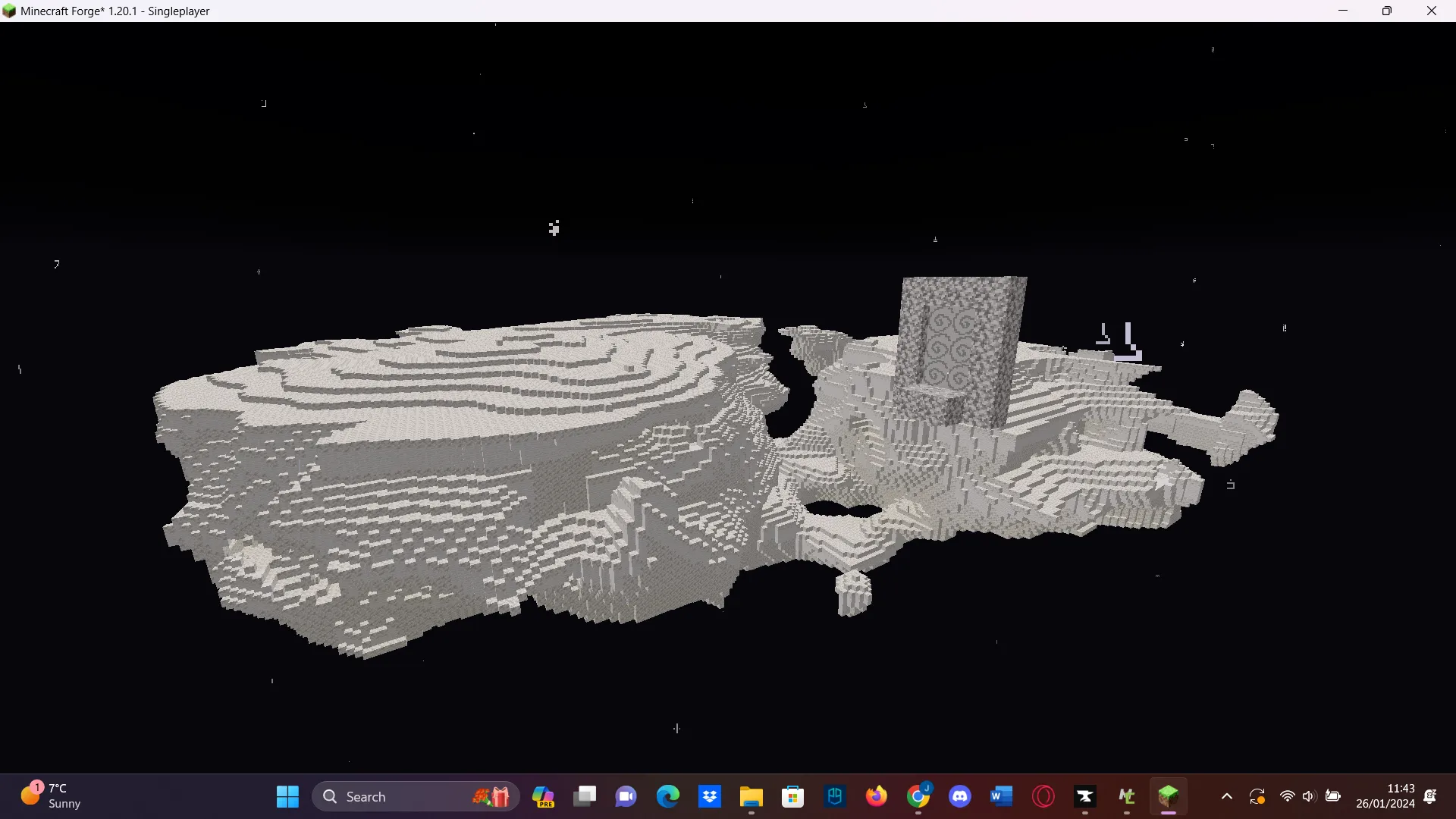
Task: Launch the purple video chat app
Action: click(626, 796)
